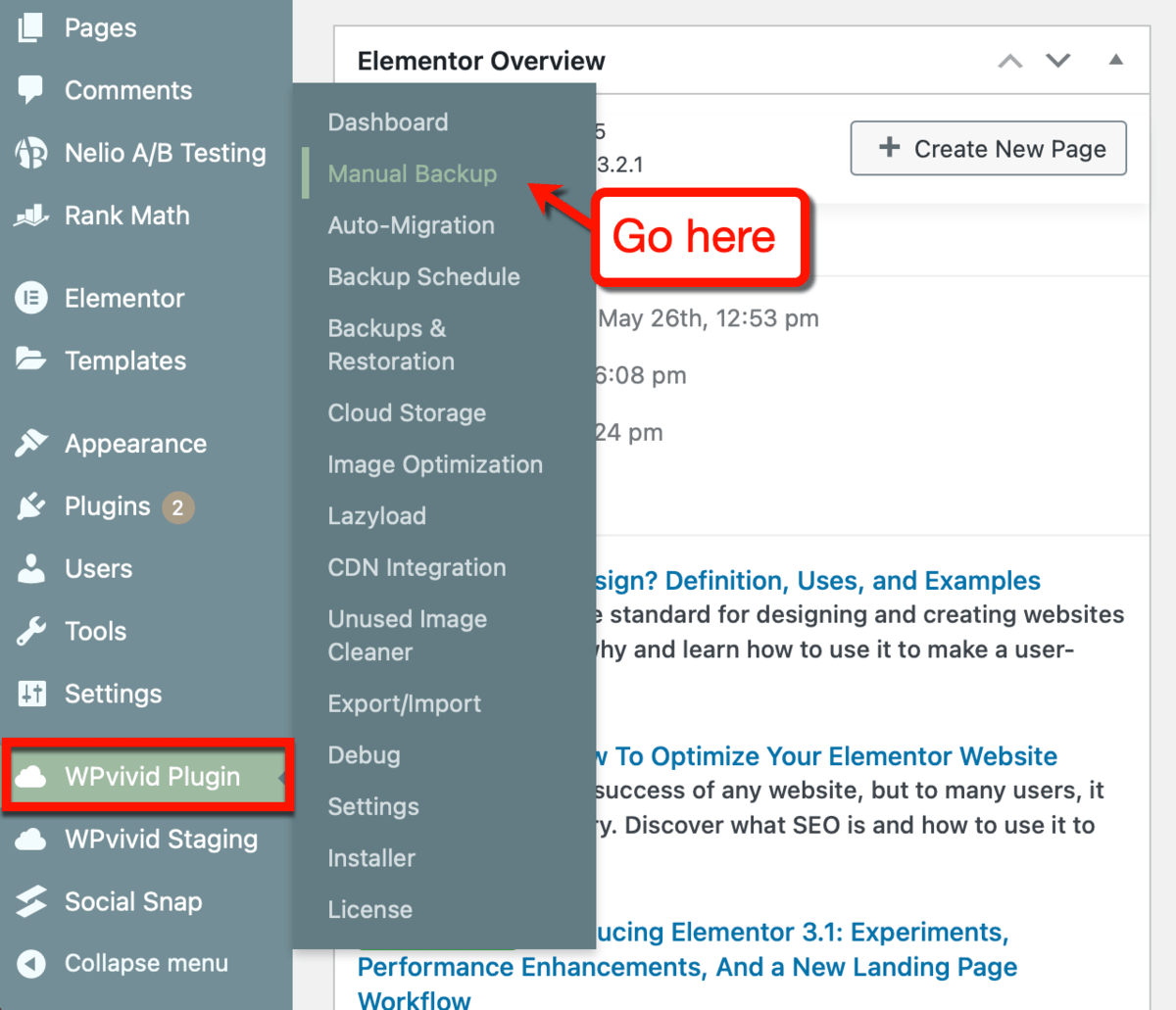The image size is (1176, 1010).
Task: Open the Optimize Your Elementor Website article
Action: [x=827, y=756]
